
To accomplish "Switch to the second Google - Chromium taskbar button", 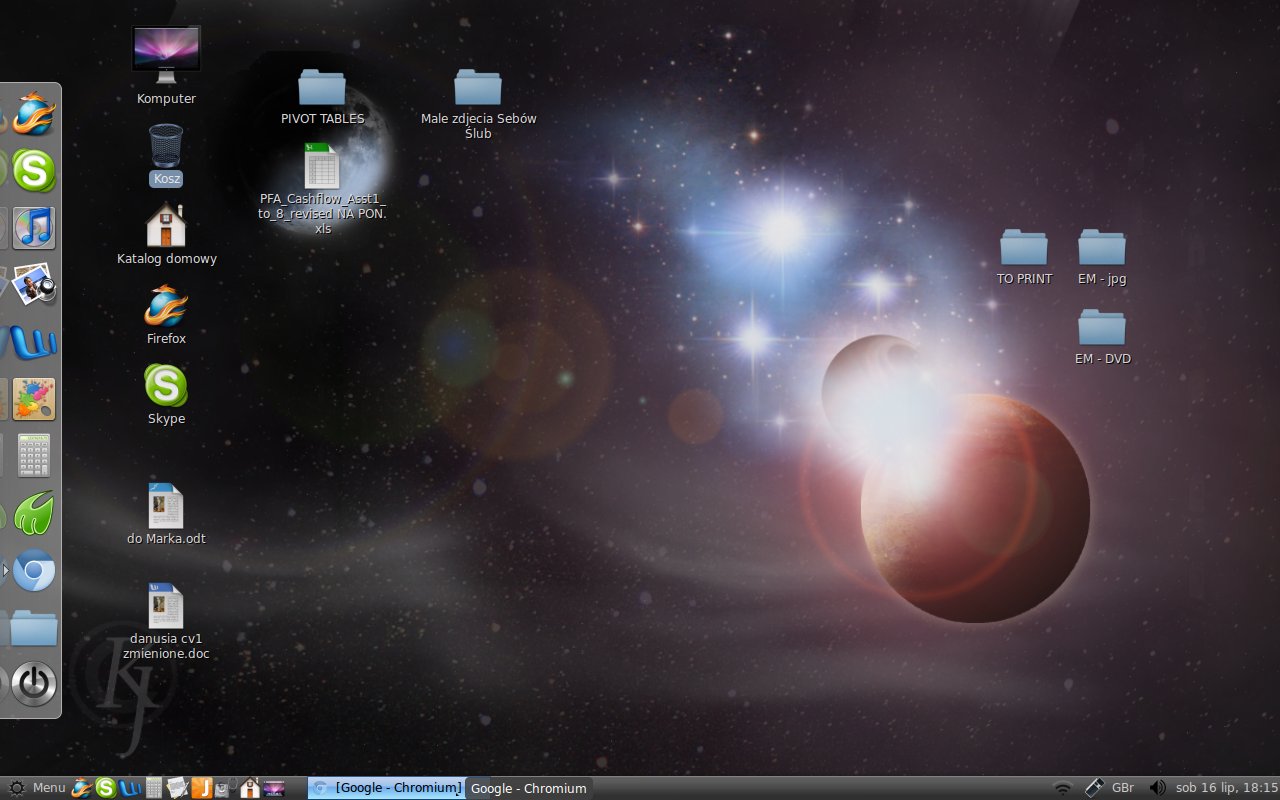I will click(x=528, y=788).
